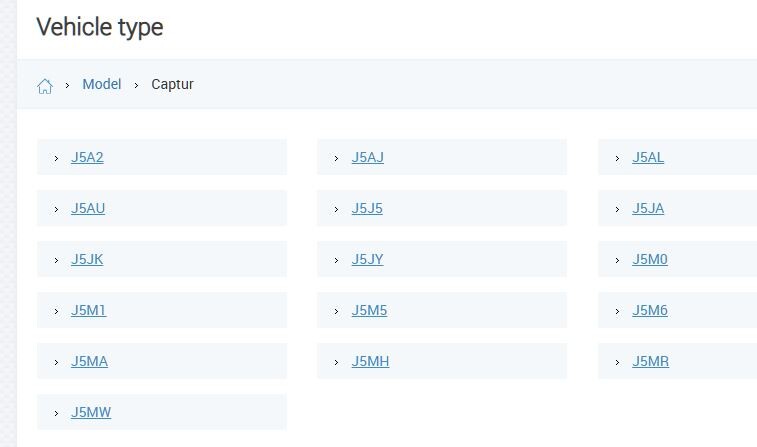757x447 pixels.
Task: Click the J5JY vehicle link
Action: 367,259
